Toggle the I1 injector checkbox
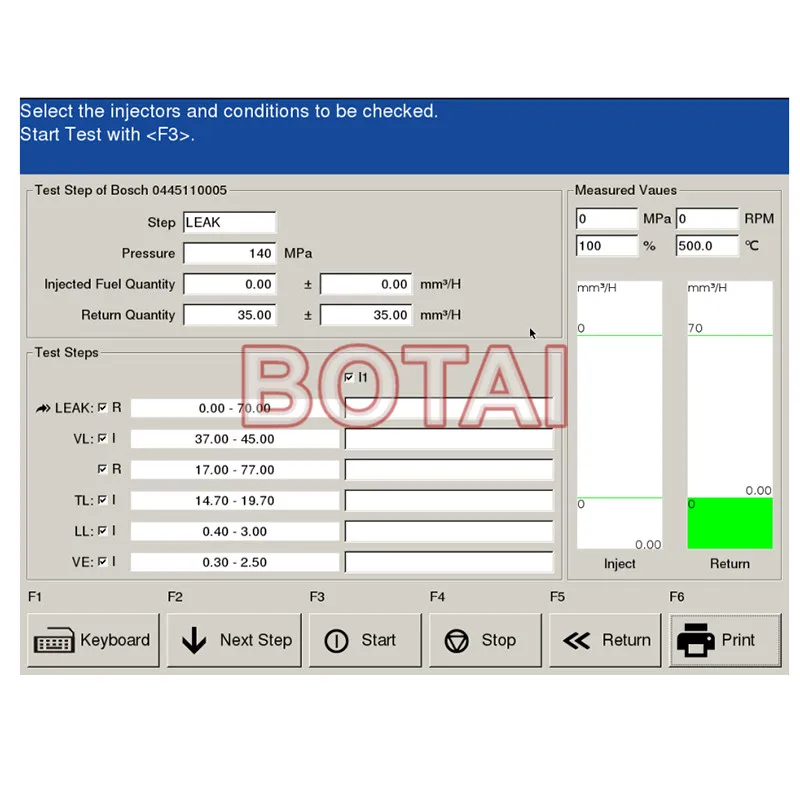This screenshot has height=800, width=800. 349,378
